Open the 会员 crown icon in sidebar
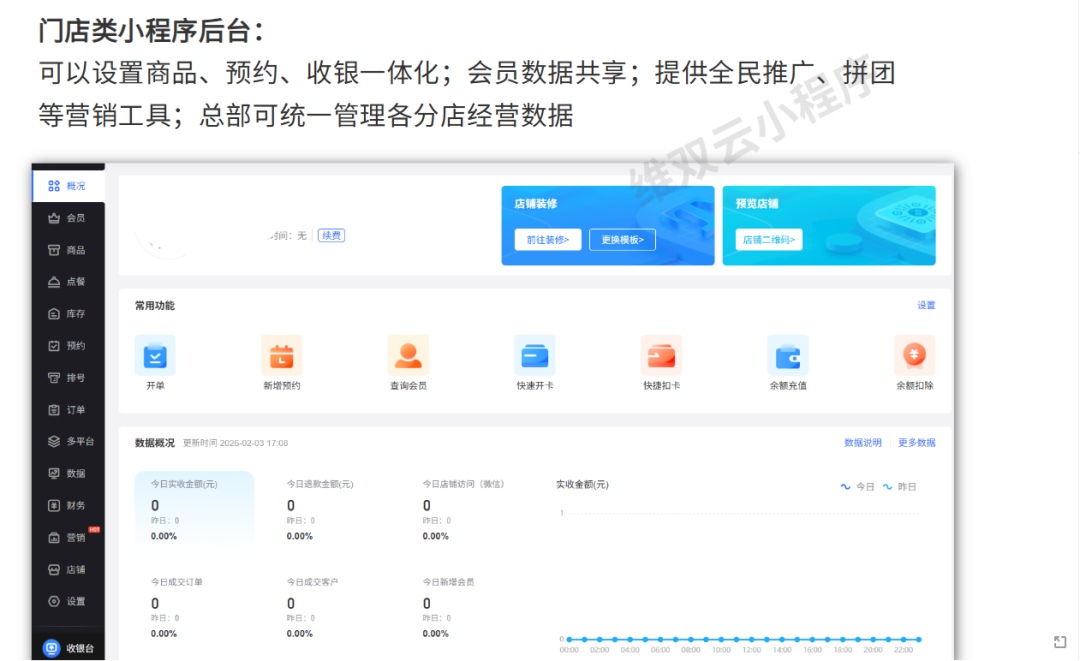Screen dimensions: 1080x661 [54, 218]
